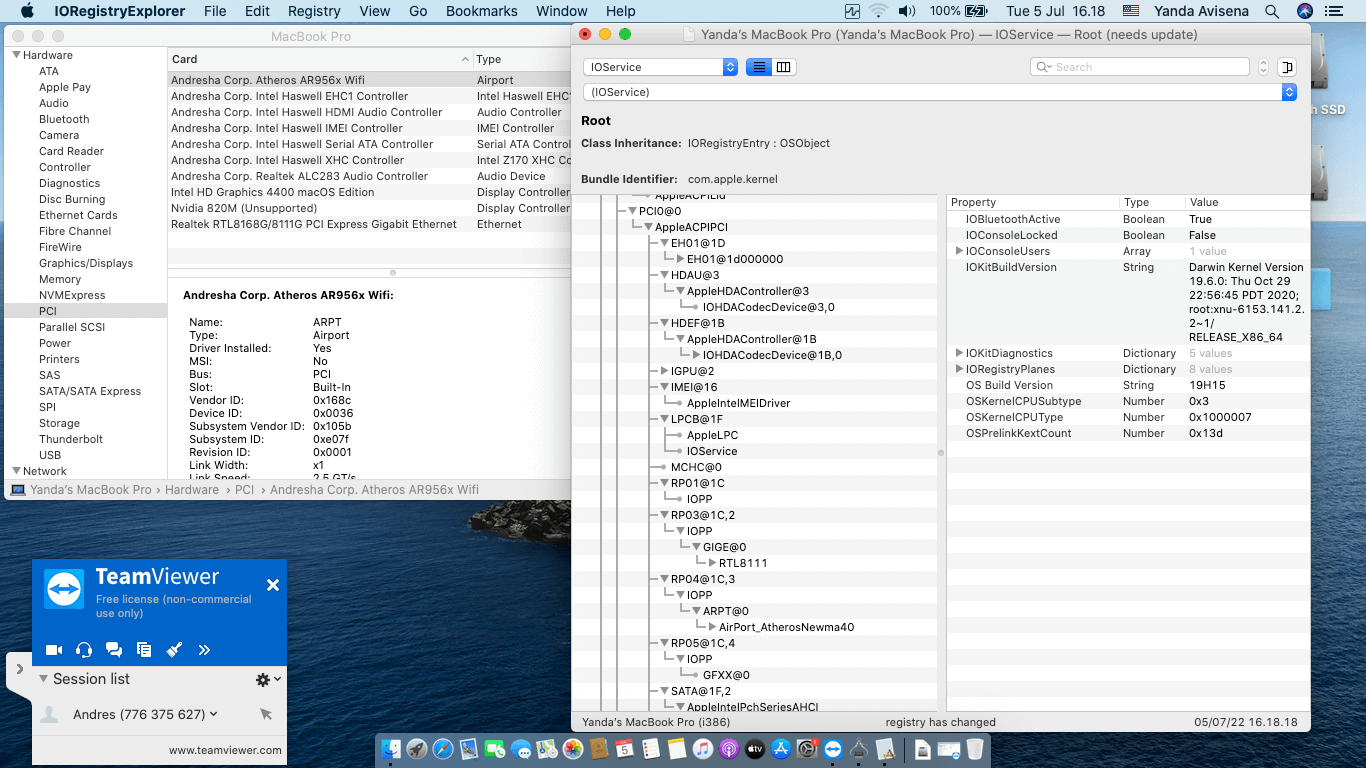This screenshot has height=768, width=1366.
Task: Click the search stepper arrows
Action: tap(1263, 67)
